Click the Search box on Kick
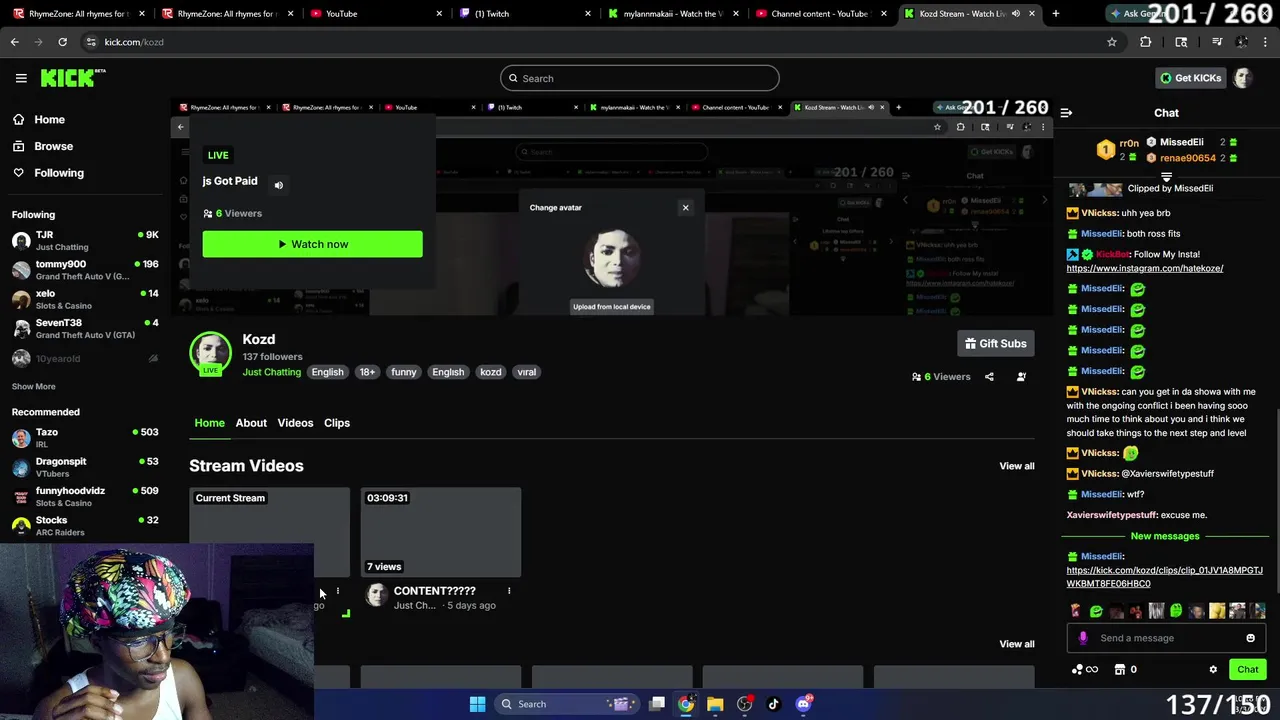The height and width of the screenshot is (720, 1280). click(640, 78)
